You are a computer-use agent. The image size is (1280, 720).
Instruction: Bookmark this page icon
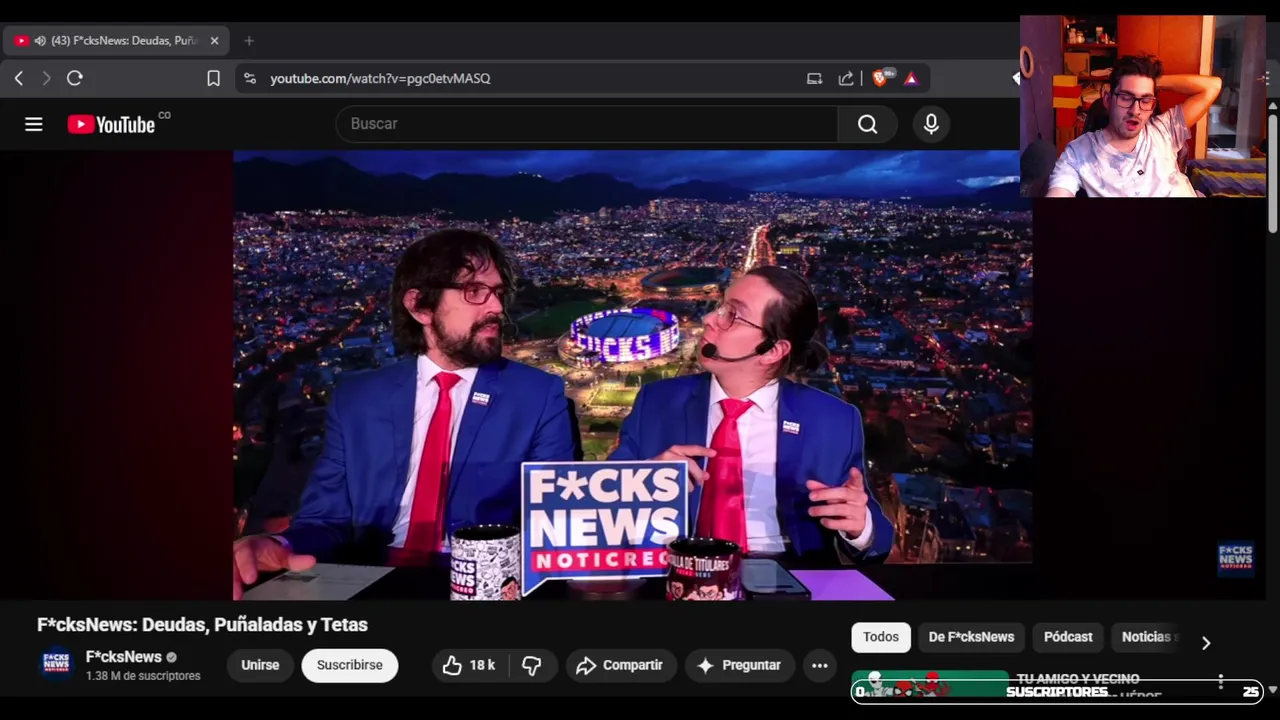[x=213, y=78]
